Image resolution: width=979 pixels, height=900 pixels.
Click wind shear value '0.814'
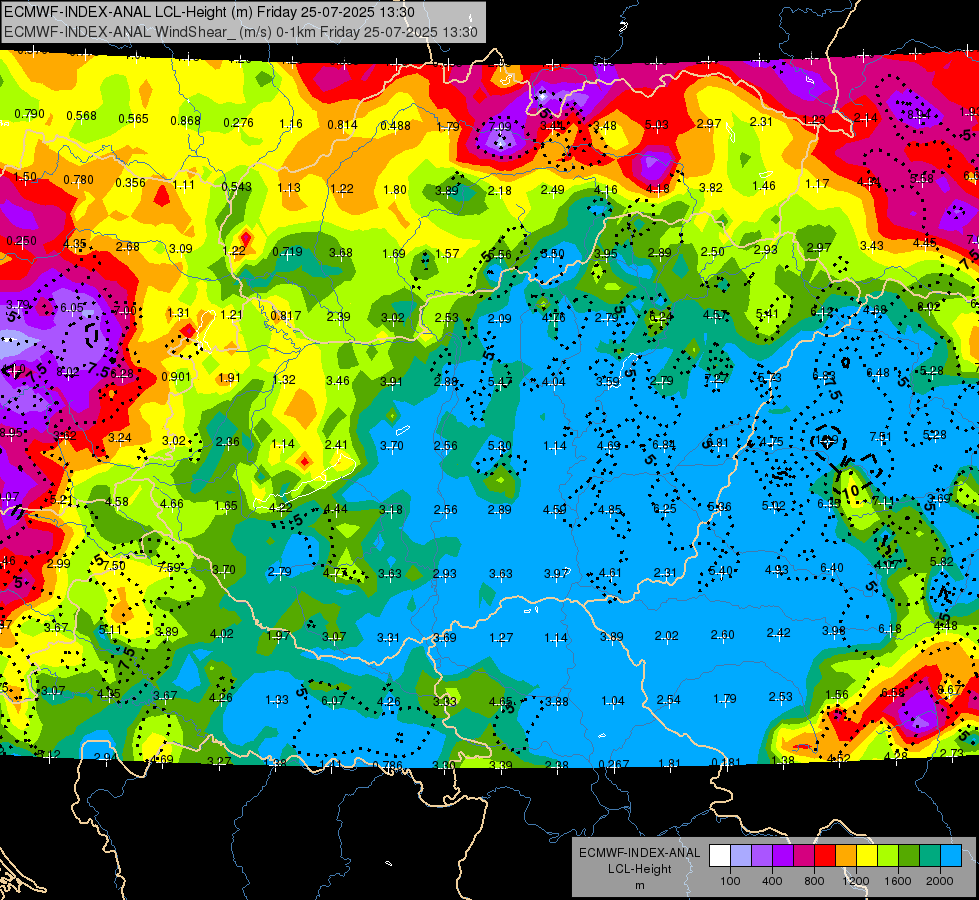point(342,125)
